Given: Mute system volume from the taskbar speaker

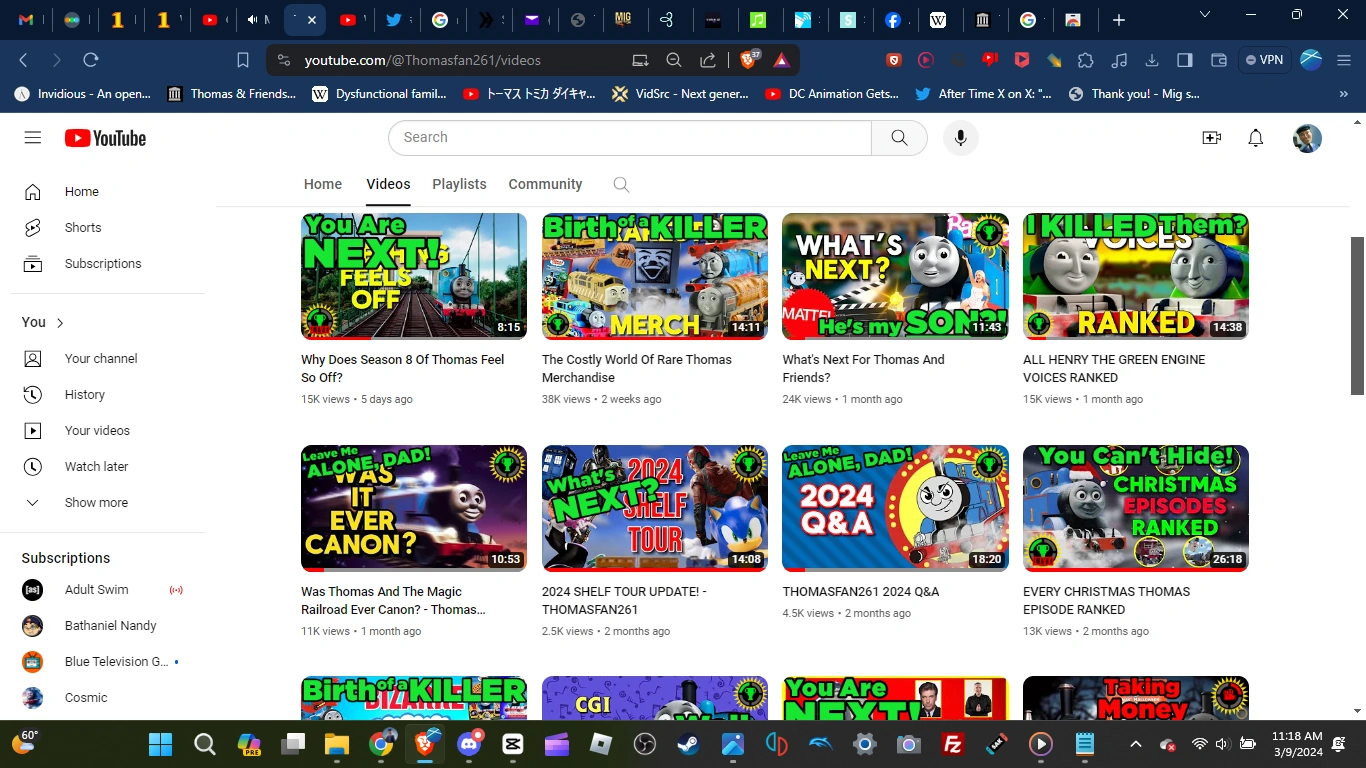Looking at the screenshot, I should (x=1221, y=744).
